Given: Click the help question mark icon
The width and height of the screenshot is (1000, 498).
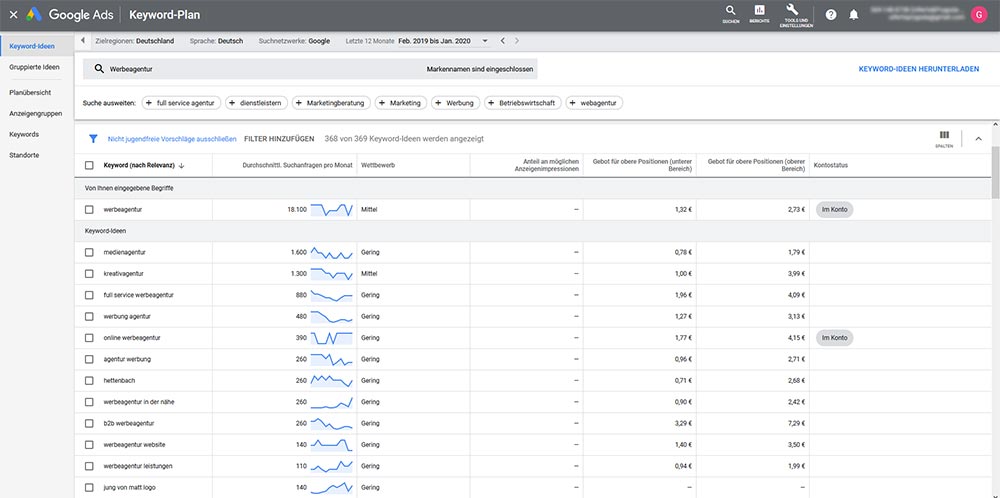Looking at the screenshot, I should 831,15.
